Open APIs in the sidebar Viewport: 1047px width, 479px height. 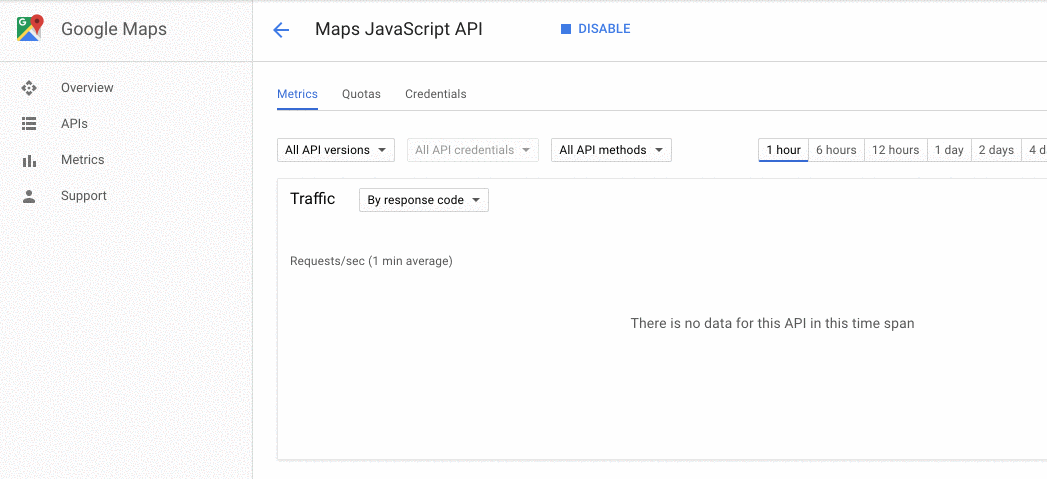(74, 124)
